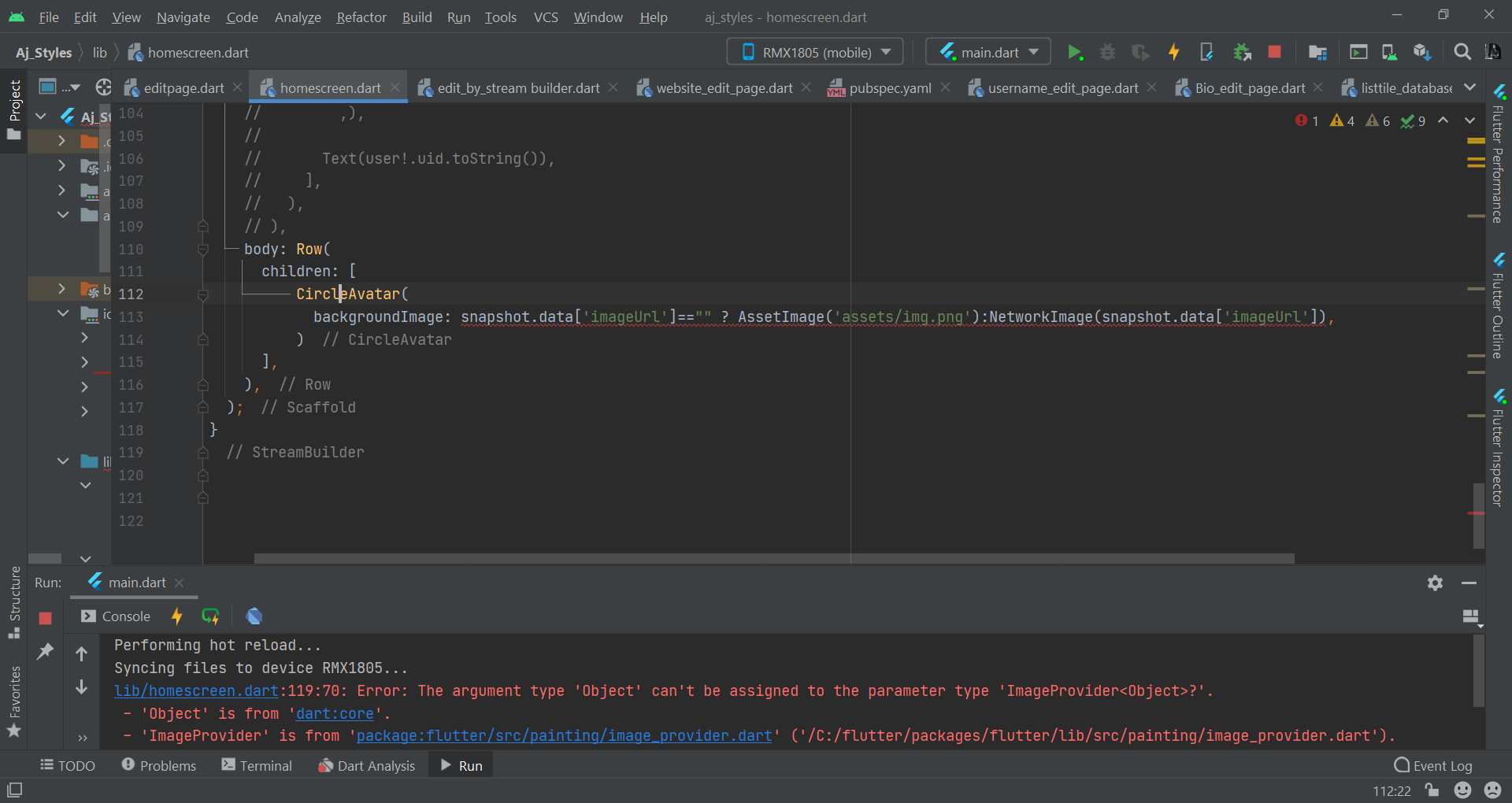Screen dimensions: 1512x803
Task: Open Run panel settings gear
Action: 1435,583
